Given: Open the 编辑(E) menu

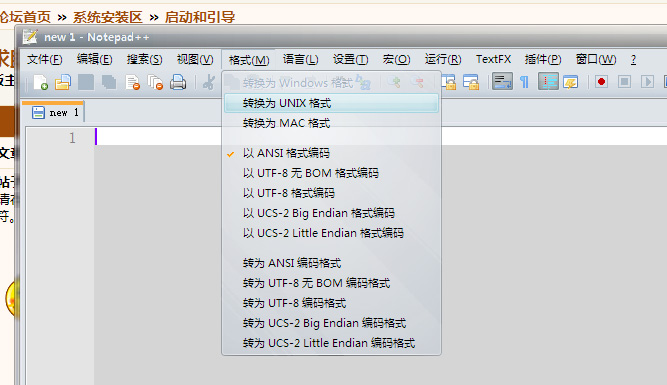Looking at the screenshot, I should 94,60.
